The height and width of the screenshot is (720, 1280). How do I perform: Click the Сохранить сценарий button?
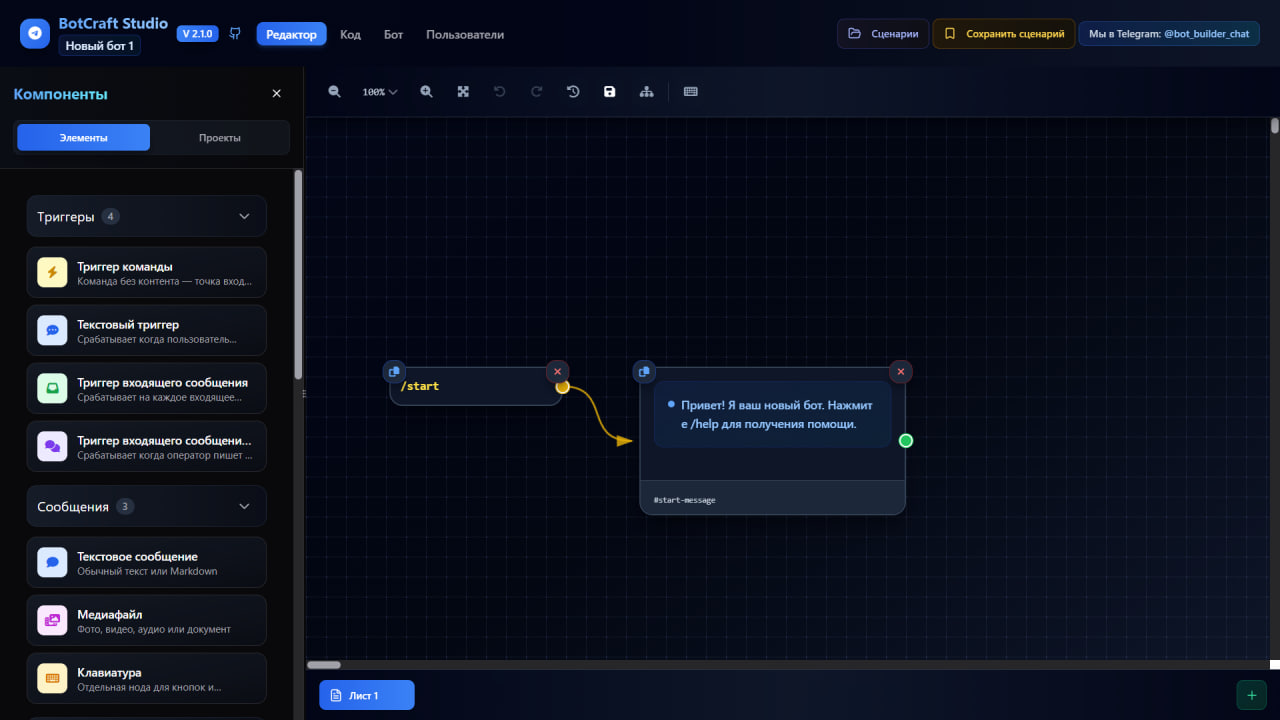click(1003, 33)
